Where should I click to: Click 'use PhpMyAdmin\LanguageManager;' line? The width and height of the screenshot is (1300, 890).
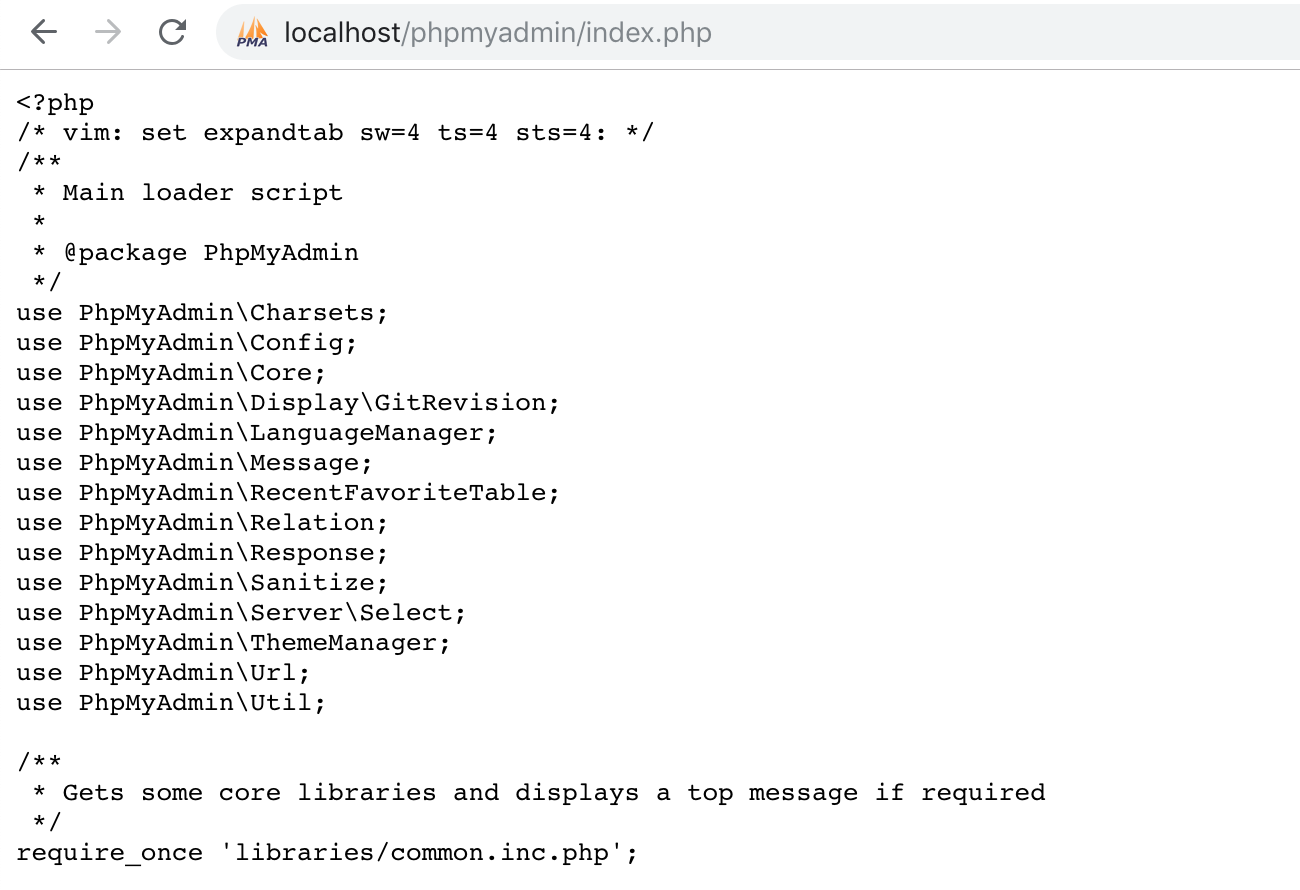tap(257, 433)
